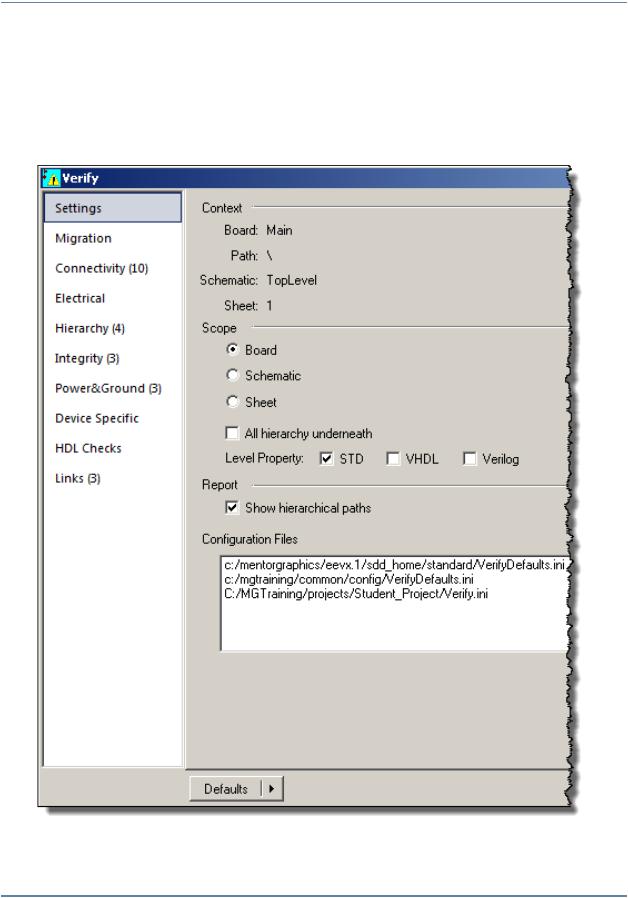Select the Schematic scope radio button
Image resolution: width=628 pixels, height=898 pixels.
232,375
